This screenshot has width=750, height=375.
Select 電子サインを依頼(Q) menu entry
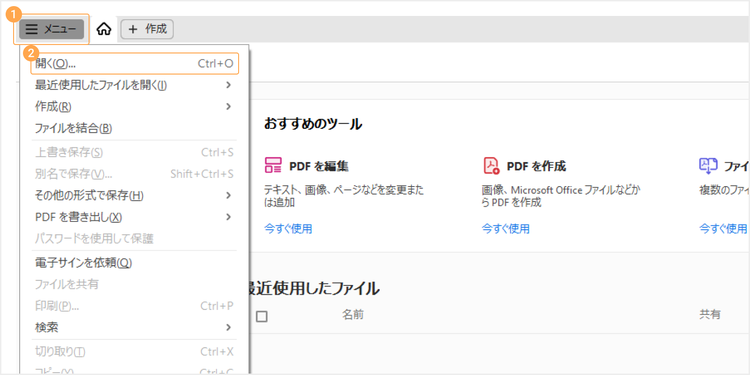(x=134, y=263)
